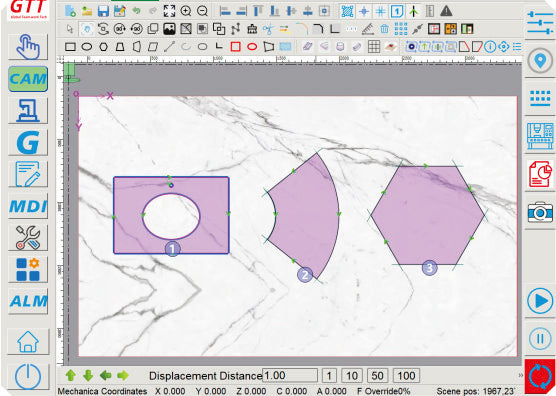Move the shape up with the green up arrow
Image resolution: width=556 pixels, height=396 pixels.
click(x=71, y=375)
